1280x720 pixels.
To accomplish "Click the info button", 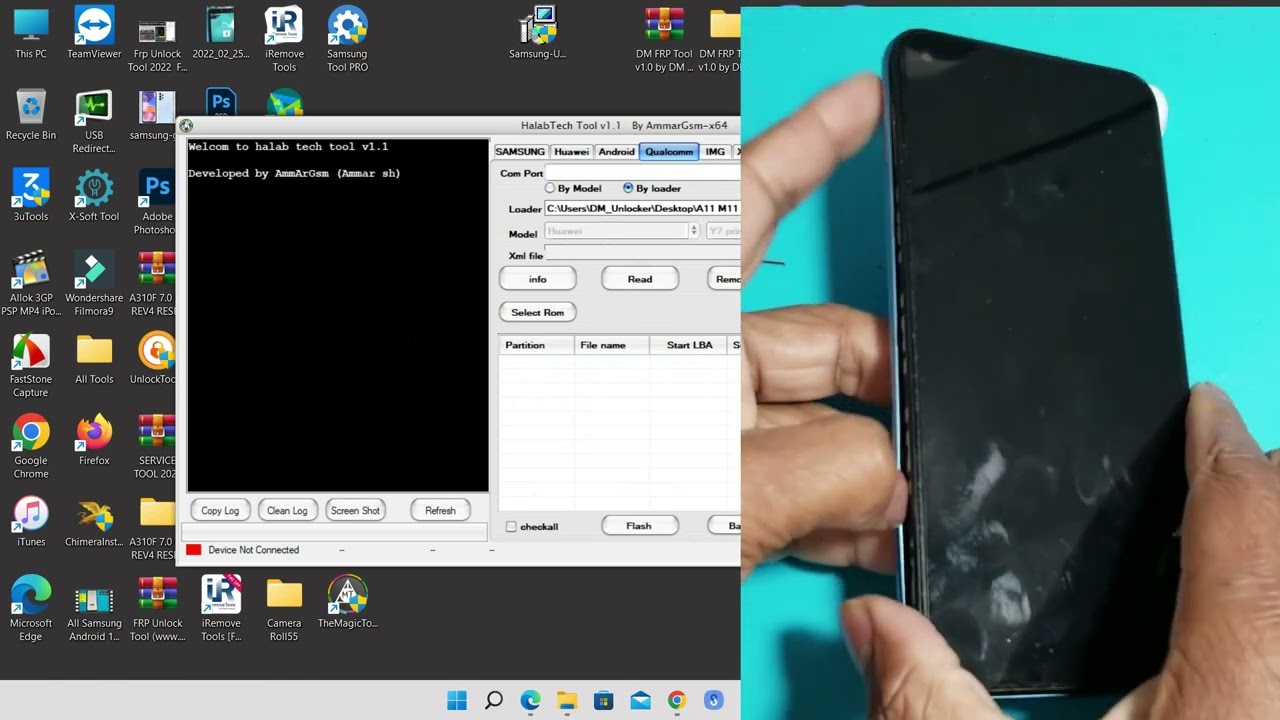I will click(x=538, y=279).
